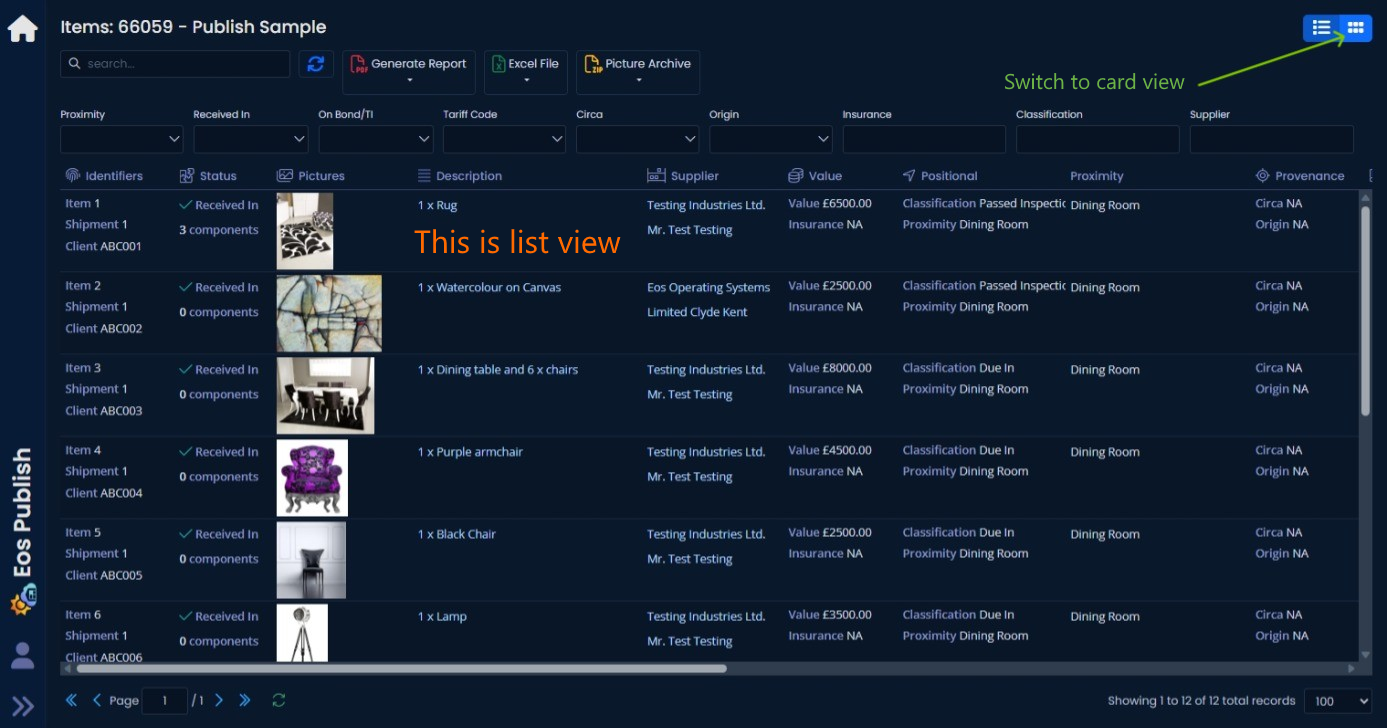
Task: Open the Tariff Code filter dropdown
Action: [505, 139]
